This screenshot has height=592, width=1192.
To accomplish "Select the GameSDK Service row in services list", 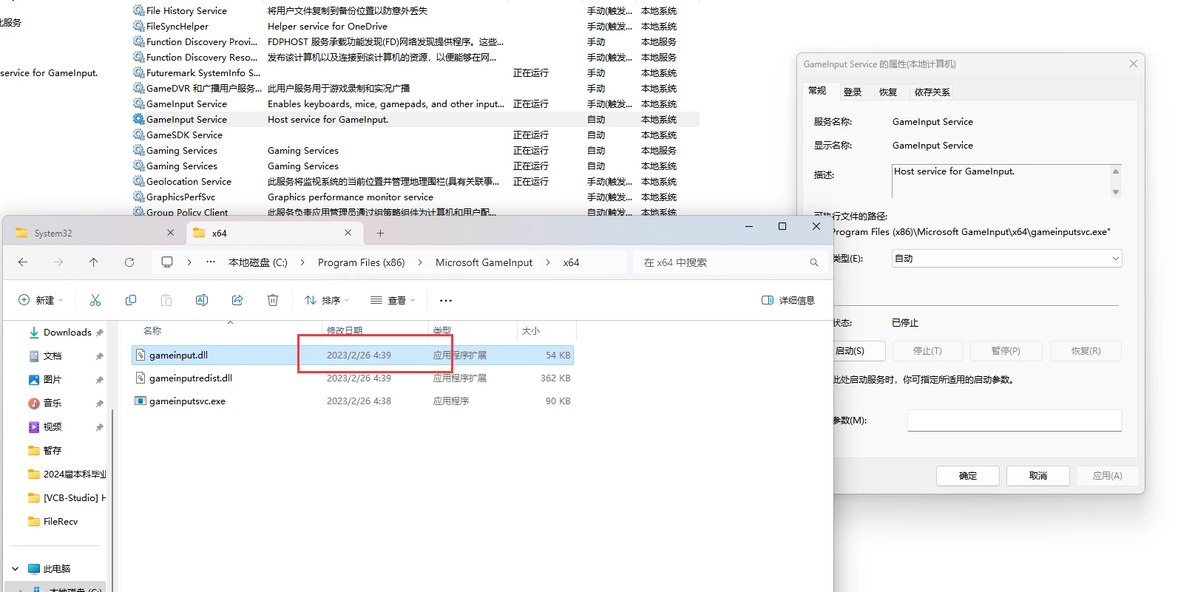I will coord(414,135).
